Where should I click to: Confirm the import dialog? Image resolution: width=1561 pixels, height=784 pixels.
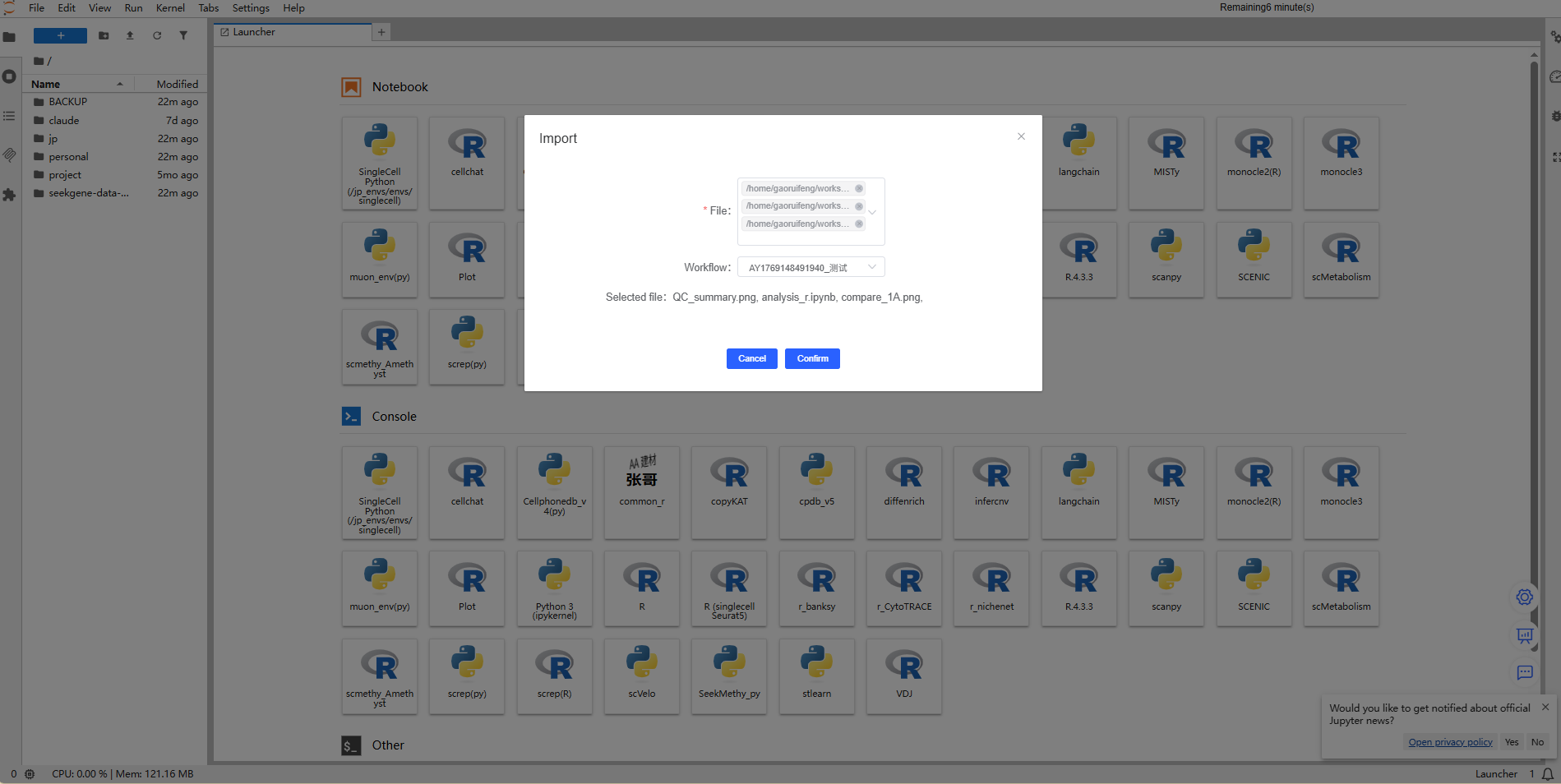(812, 358)
